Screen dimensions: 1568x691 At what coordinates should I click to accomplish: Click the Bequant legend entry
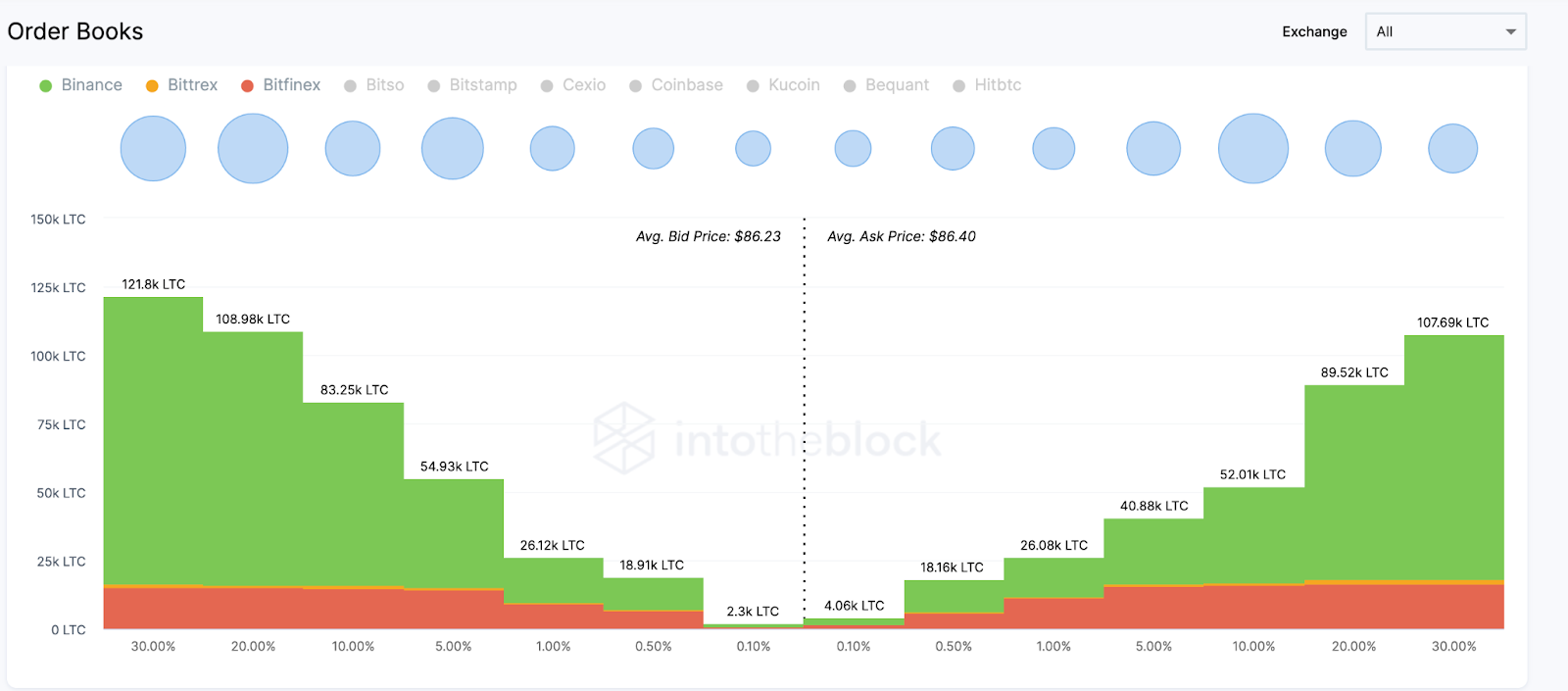coord(886,85)
